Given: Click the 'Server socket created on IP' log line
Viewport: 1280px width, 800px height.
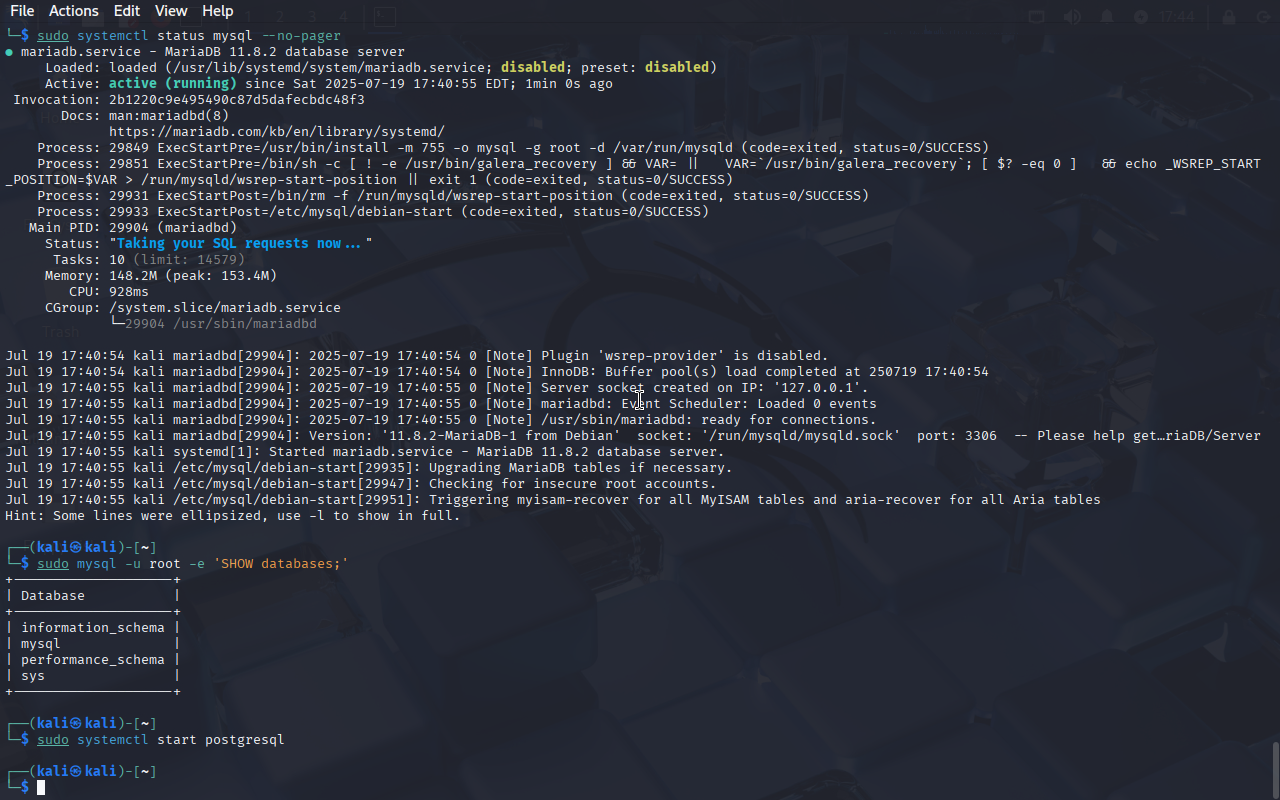Looking at the screenshot, I should point(437,388).
